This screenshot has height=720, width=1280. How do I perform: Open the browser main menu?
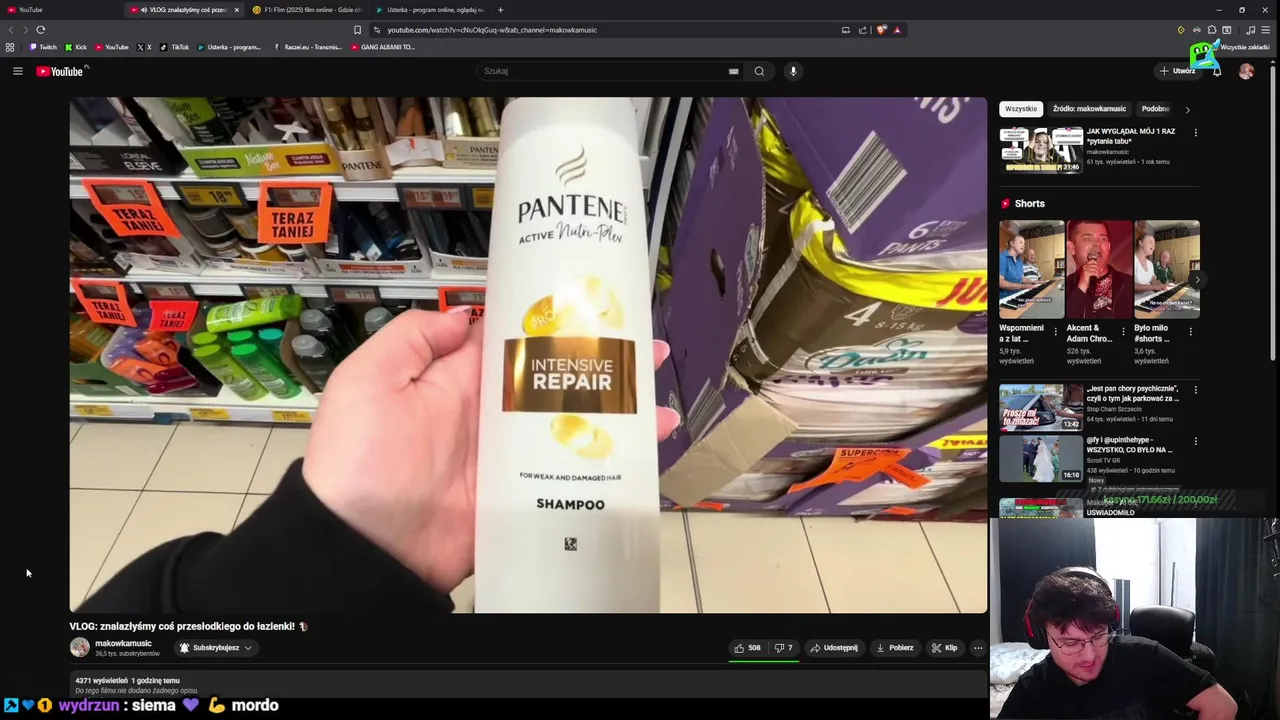[x=1265, y=30]
